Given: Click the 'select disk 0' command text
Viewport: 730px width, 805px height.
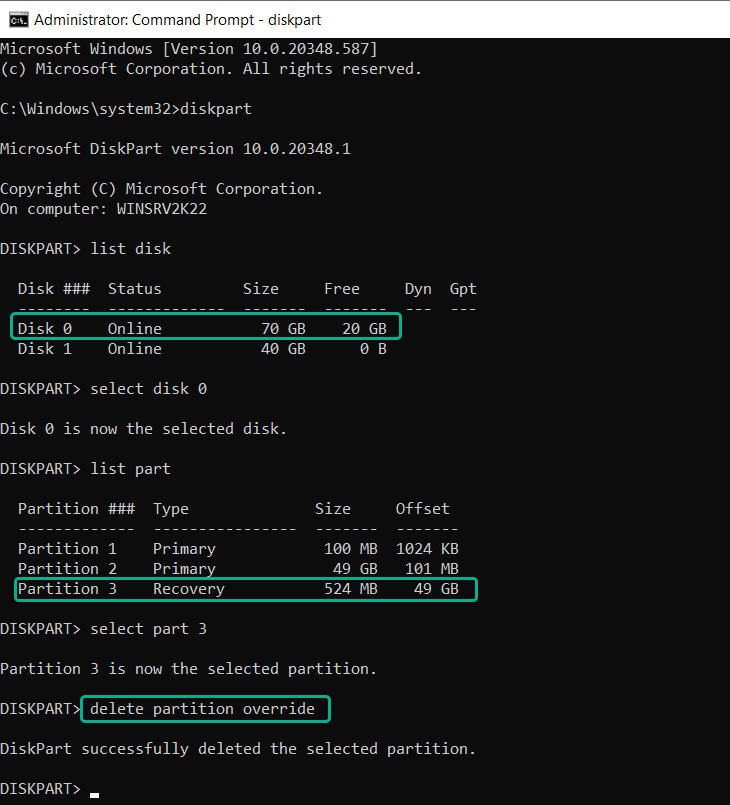Looking at the screenshot, I should (148, 389).
